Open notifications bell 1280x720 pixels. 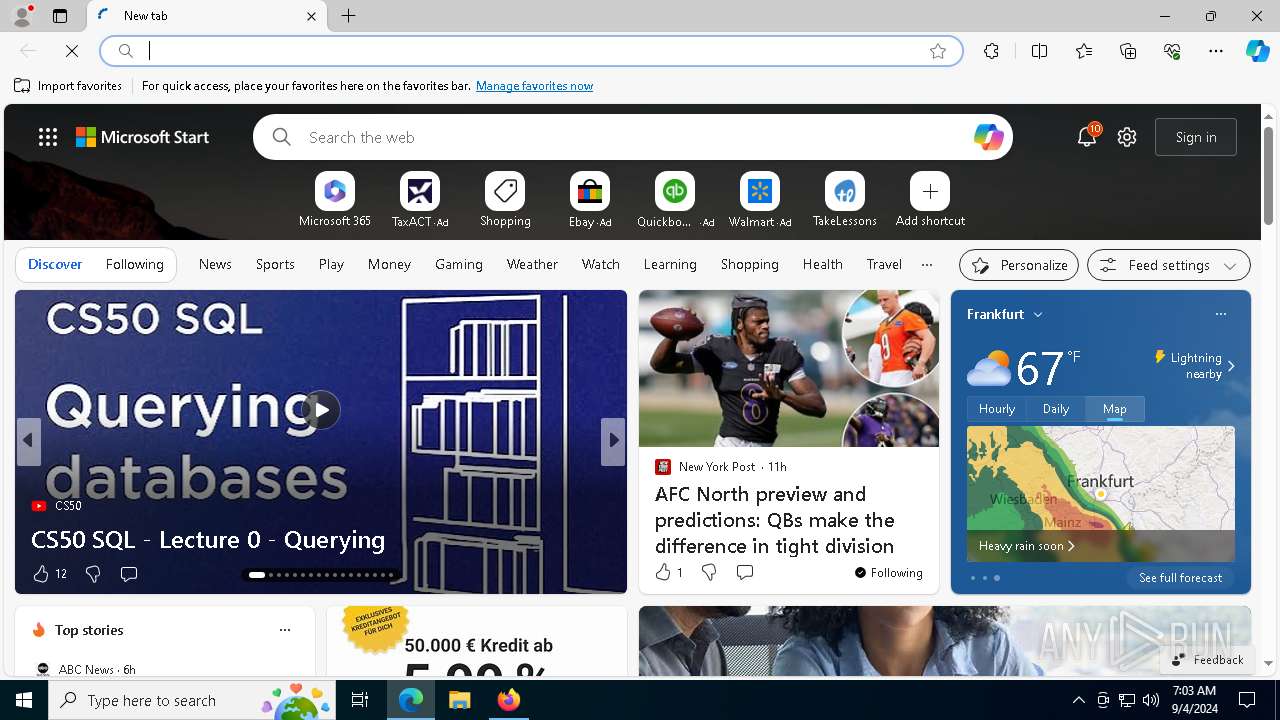coord(1087,137)
